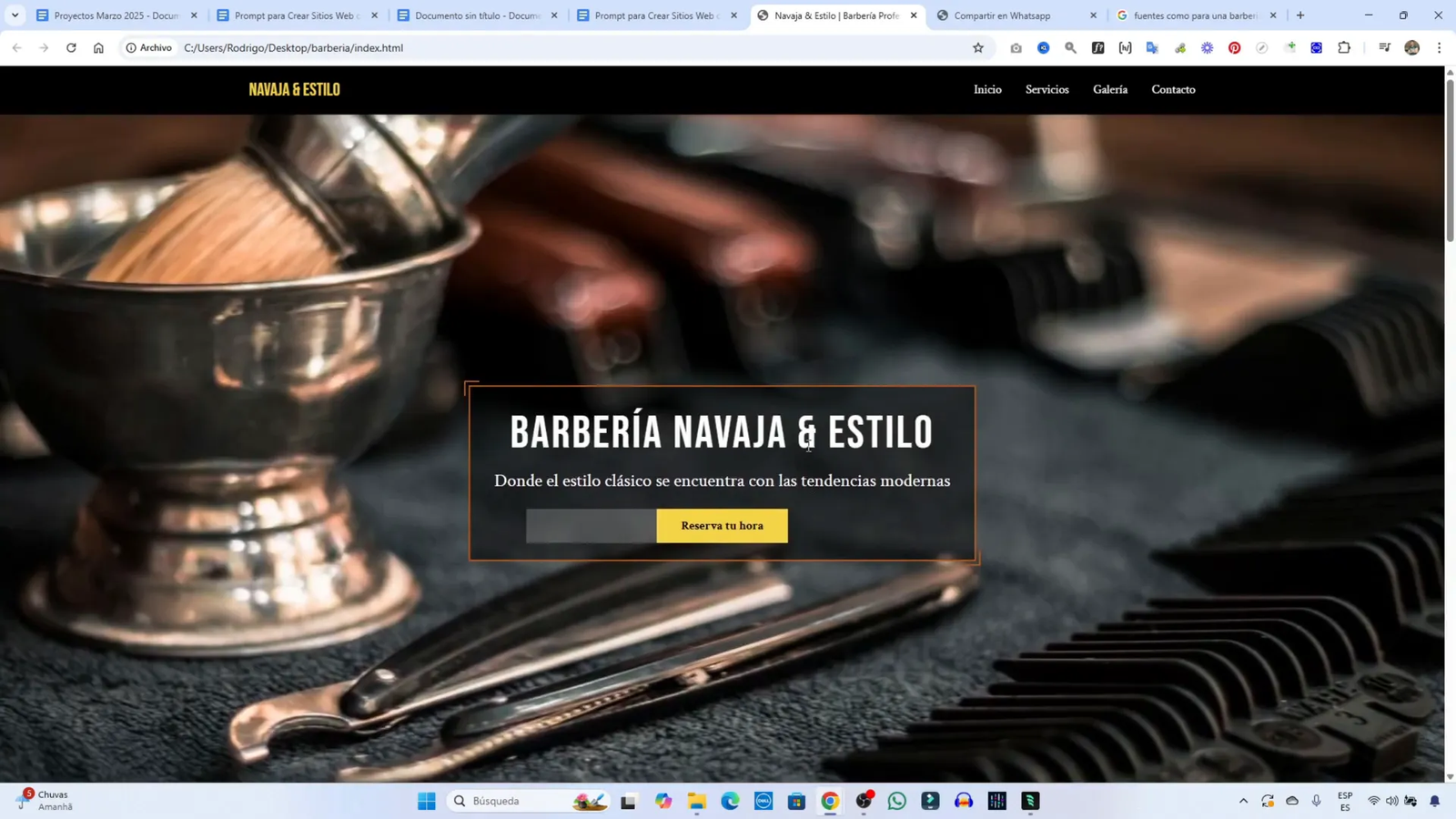Toggle the bookmark star for this page
Screen dimensions: 1456x819
[976, 47]
